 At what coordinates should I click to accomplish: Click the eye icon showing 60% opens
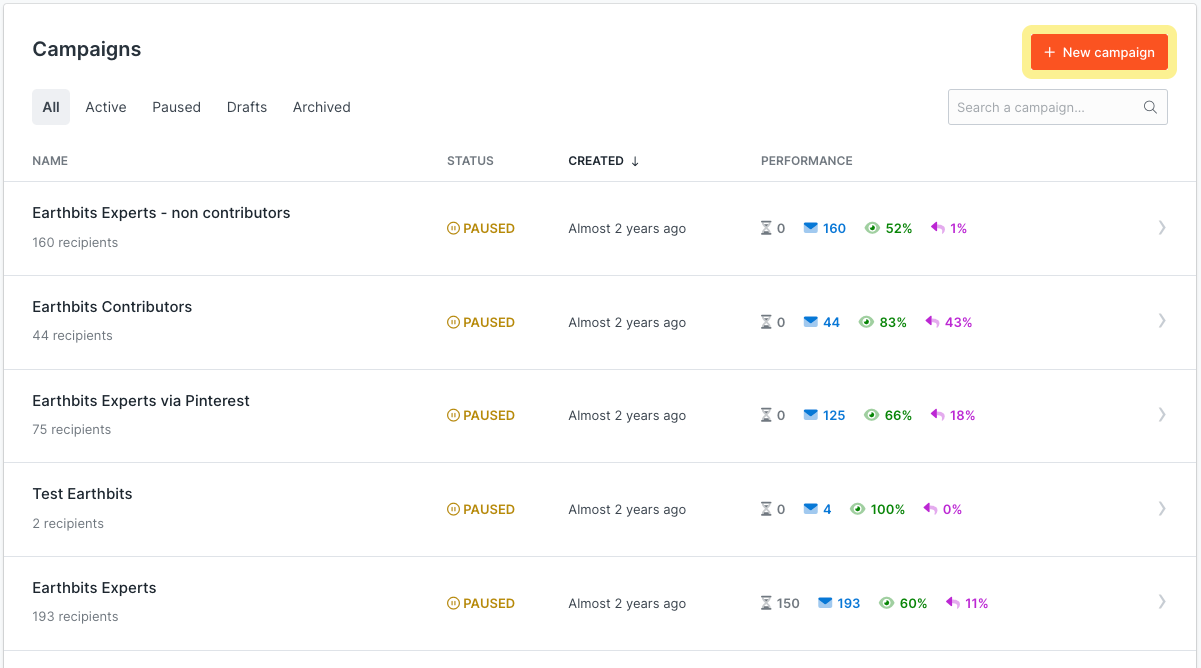886,603
